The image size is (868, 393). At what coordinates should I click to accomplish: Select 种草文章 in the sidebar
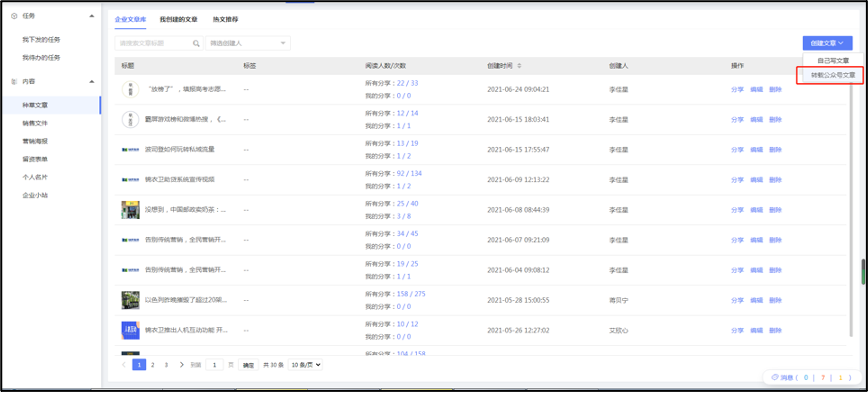coord(35,105)
